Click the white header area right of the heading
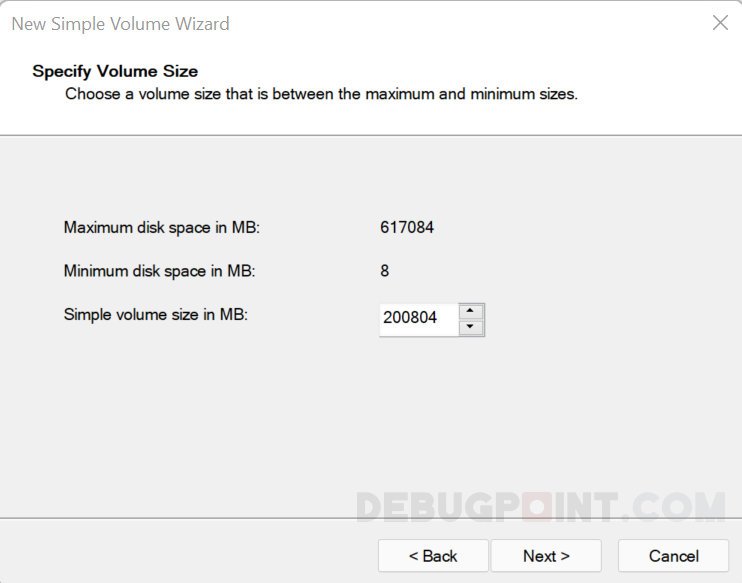The width and height of the screenshot is (742, 583). (x=450, y=71)
